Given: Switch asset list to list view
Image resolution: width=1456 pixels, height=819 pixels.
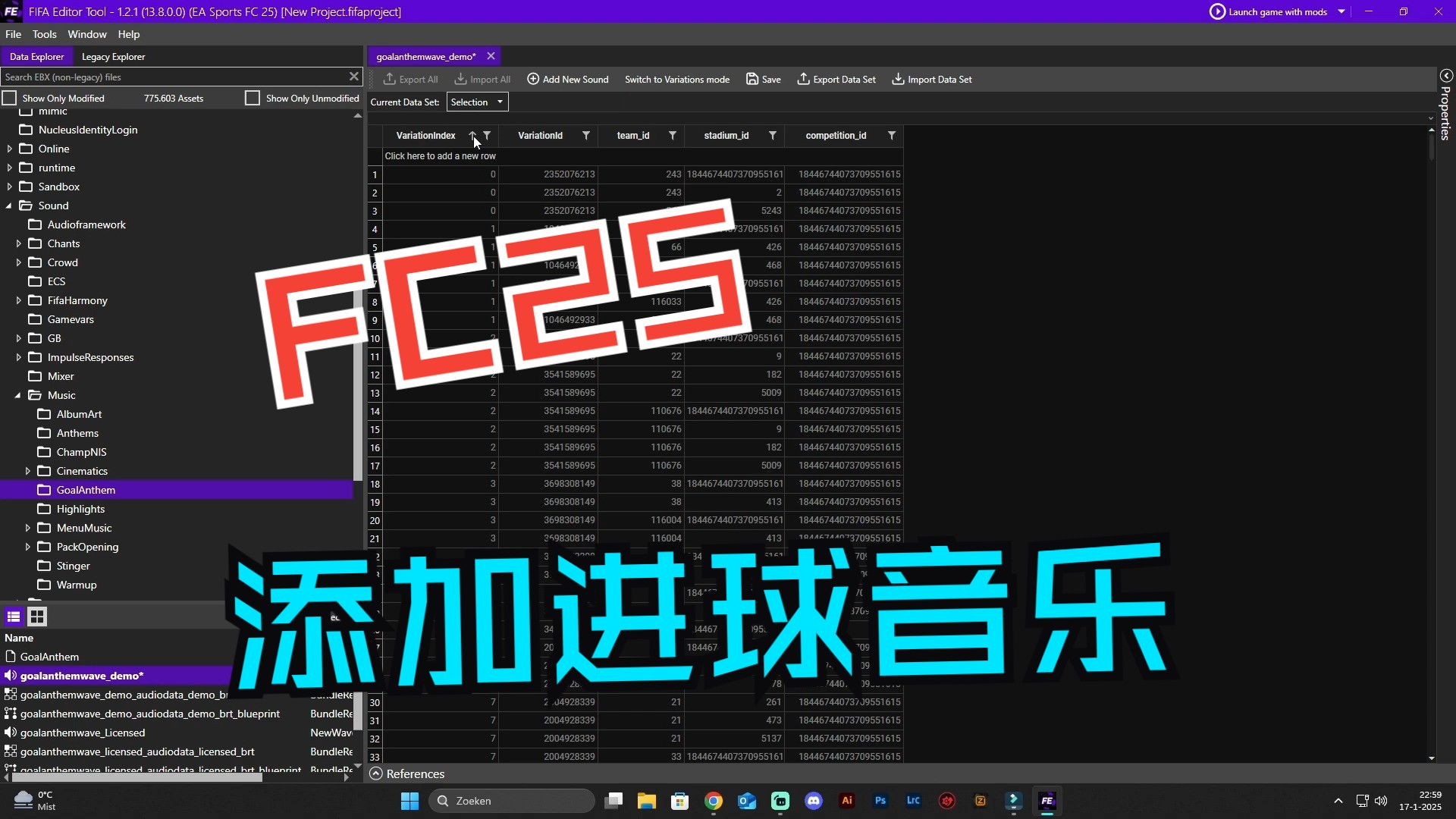Looking at the screenshot, I should 14,617.
